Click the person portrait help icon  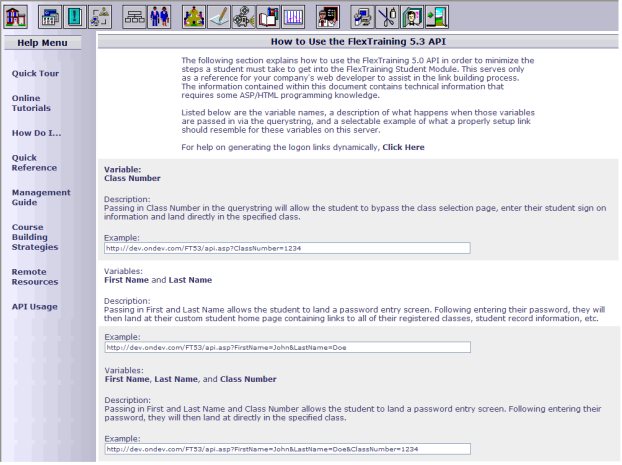tap(412, 17)
